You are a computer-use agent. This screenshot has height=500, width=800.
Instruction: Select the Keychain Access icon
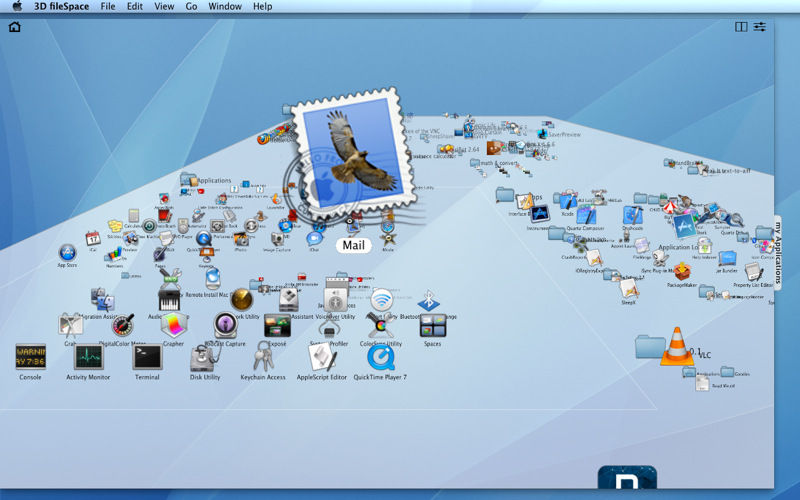tap(263, 356)
